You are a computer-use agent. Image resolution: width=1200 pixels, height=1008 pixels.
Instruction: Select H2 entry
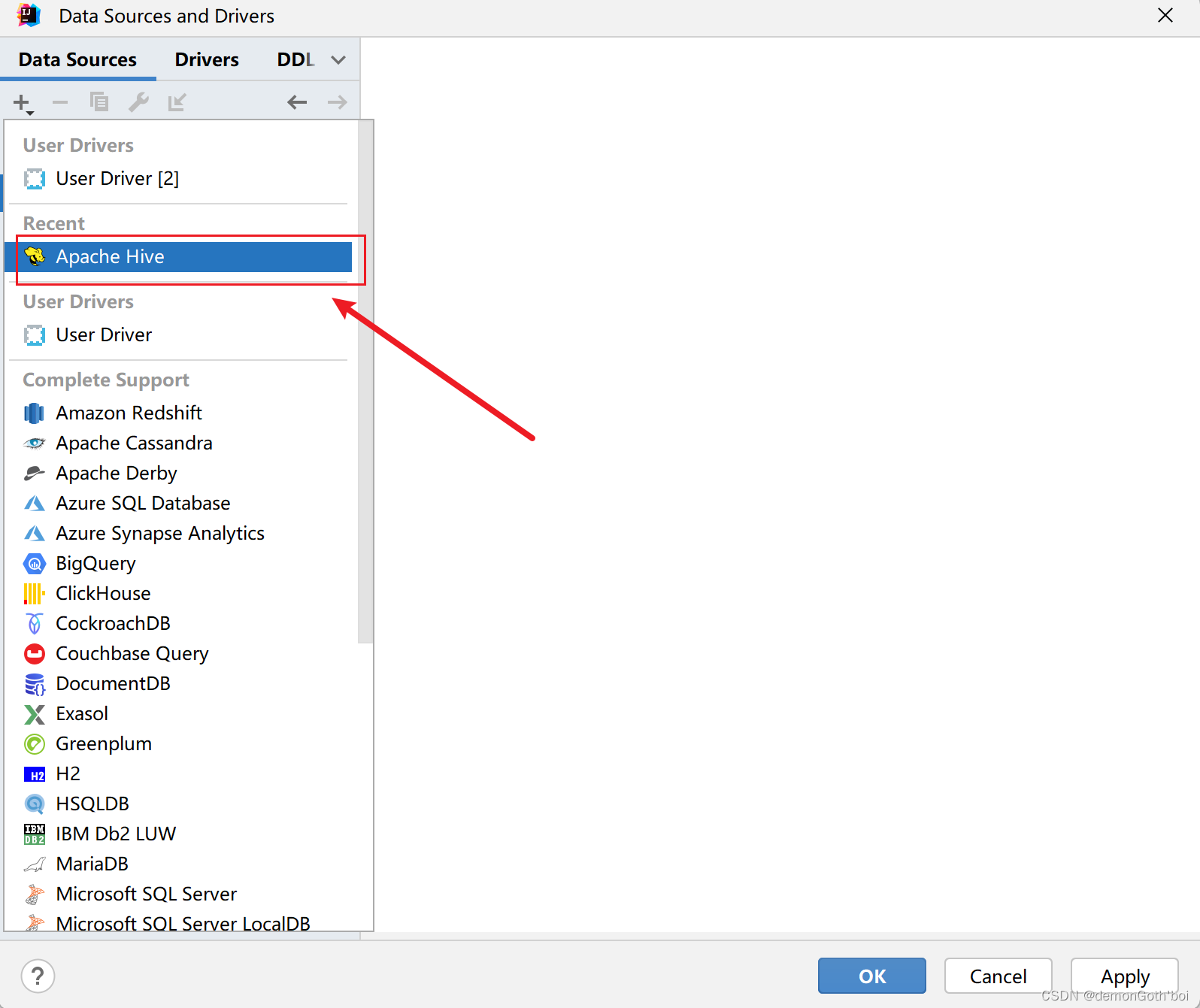pyautogui.click(x=178, y=773)
